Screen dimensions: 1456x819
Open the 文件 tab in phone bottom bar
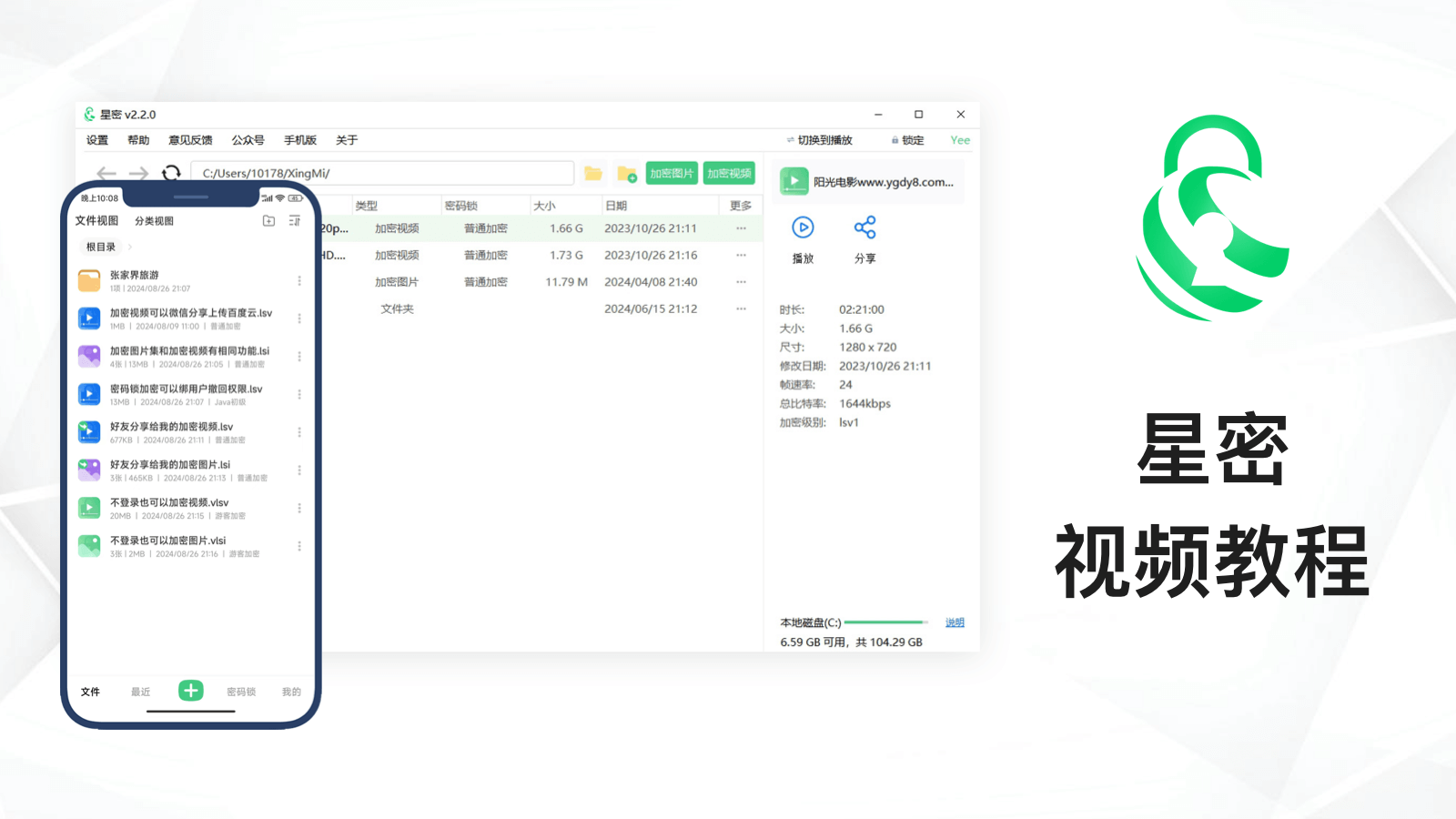90,692
